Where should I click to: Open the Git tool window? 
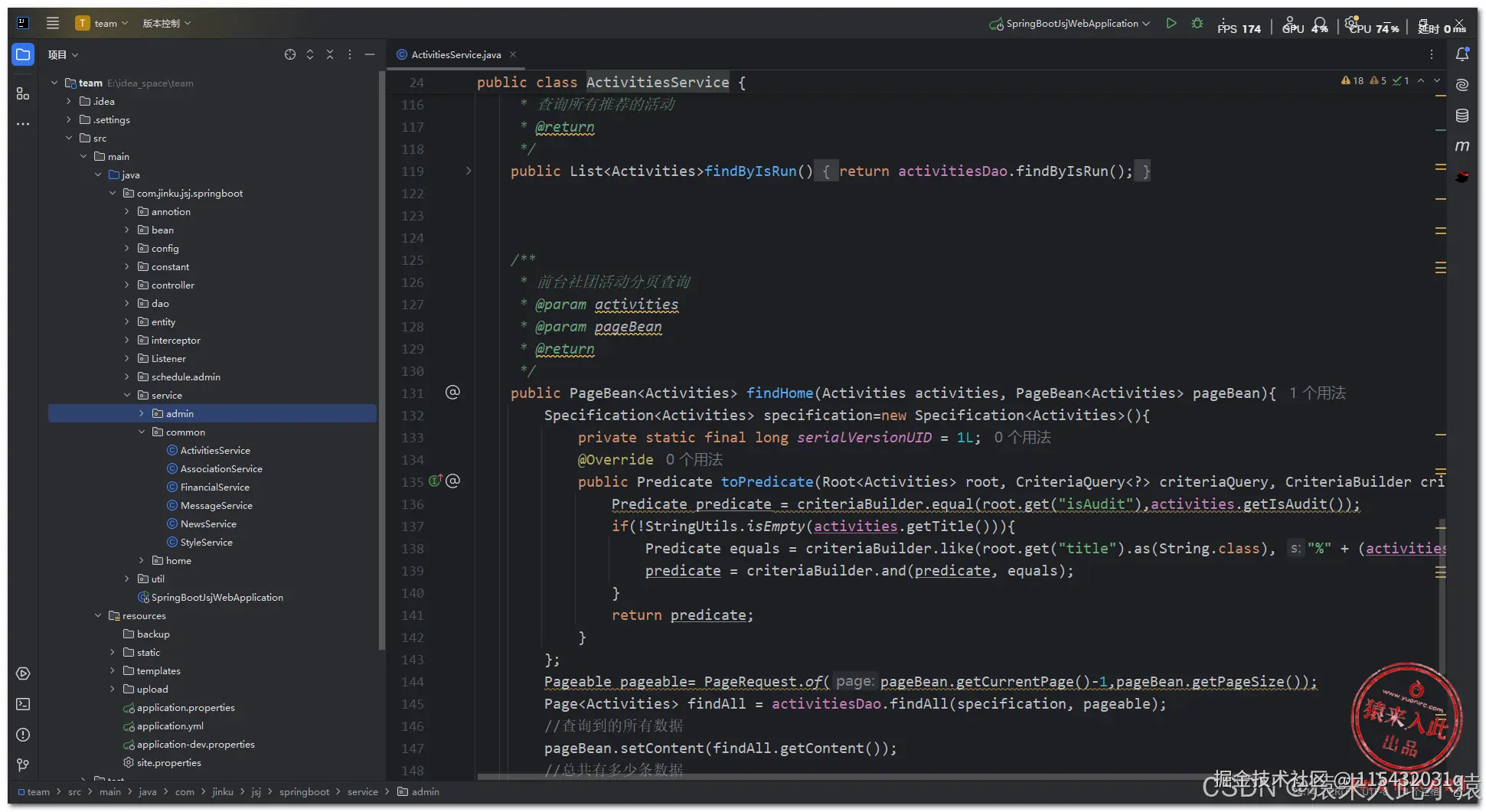tap(23, 765)
